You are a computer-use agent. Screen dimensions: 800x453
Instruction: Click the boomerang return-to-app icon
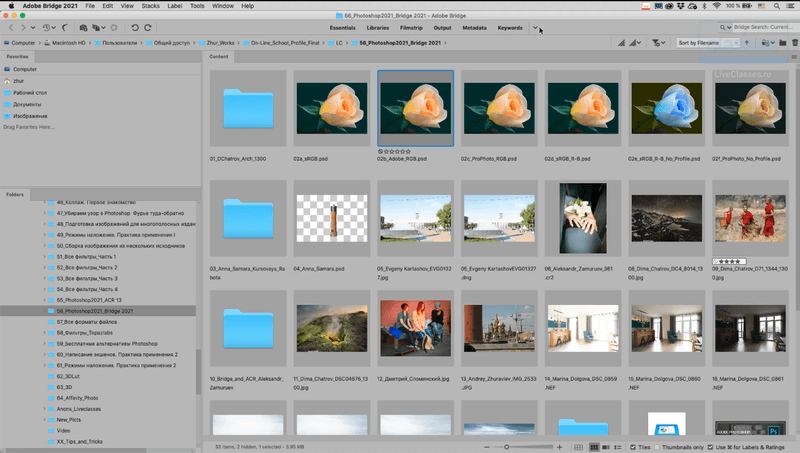pos(65,28)
